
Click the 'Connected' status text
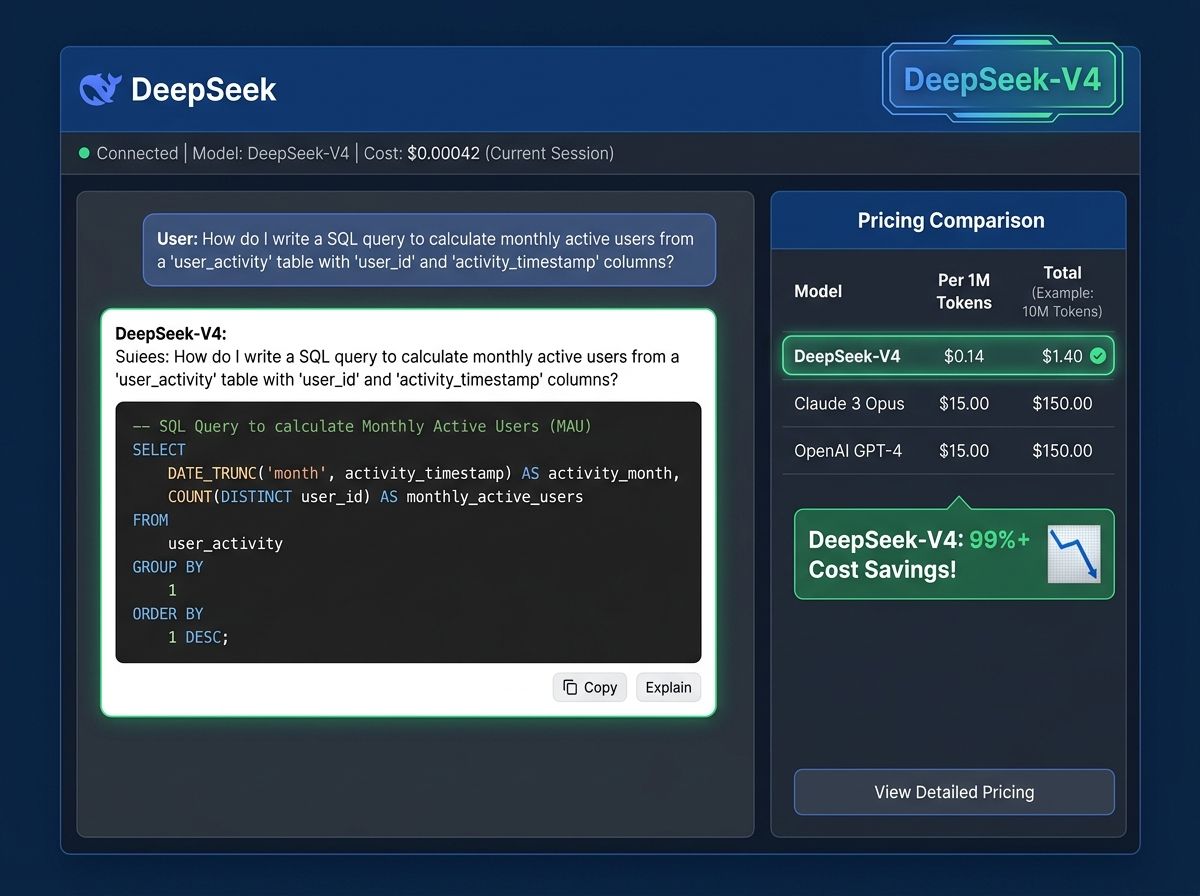tap(137, 153)
